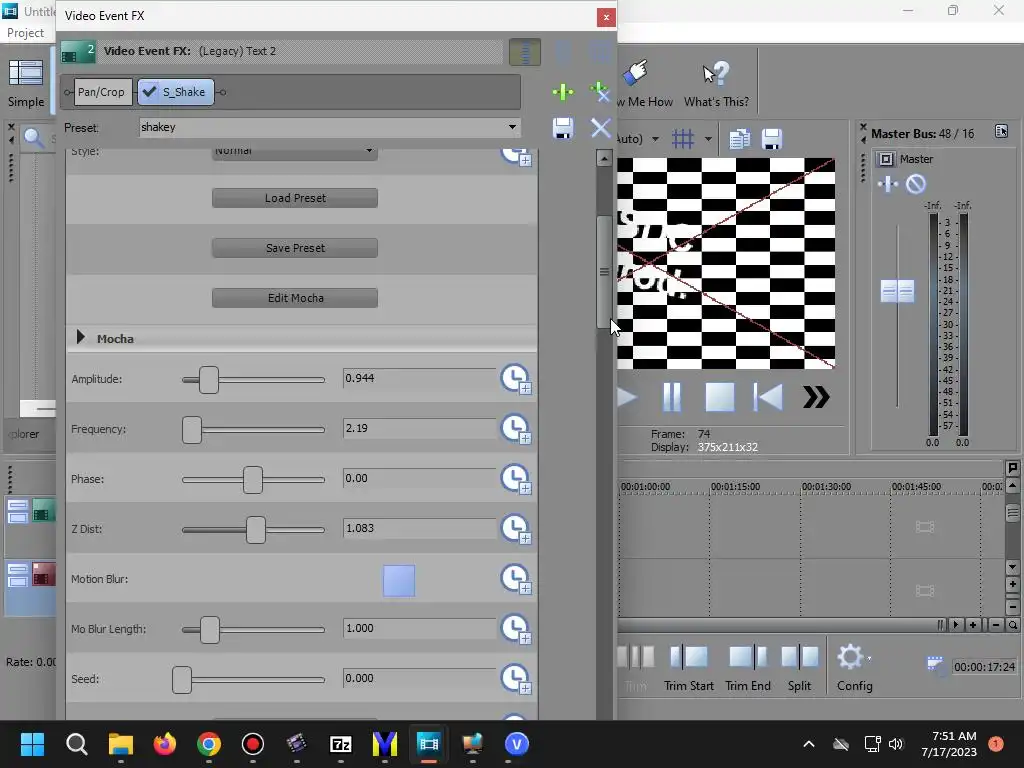Viewport: 1024px width, 768px height.
Task: Click the Split button
Action: coord(799,668)
